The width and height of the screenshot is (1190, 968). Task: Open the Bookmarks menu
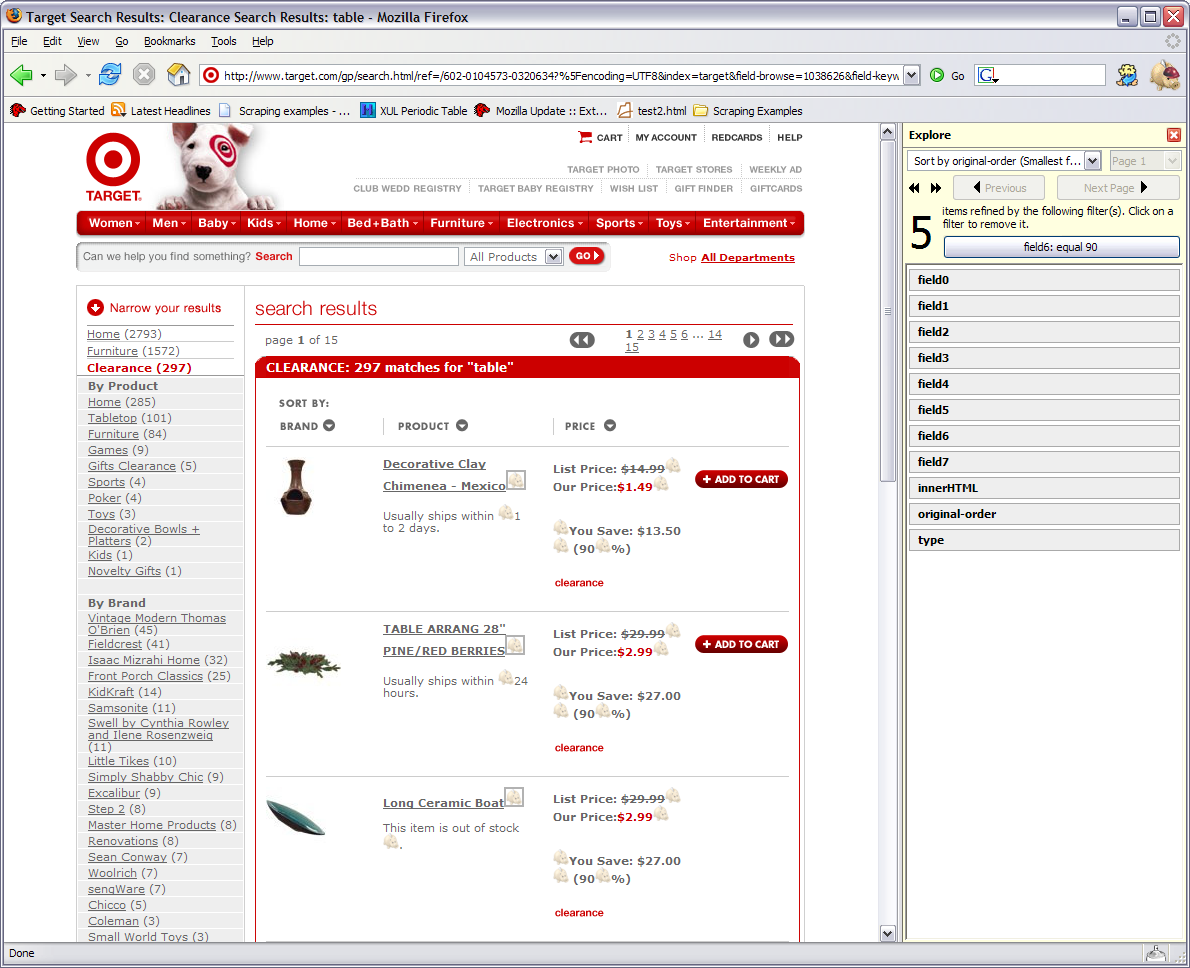pyautogui.click(x=169, y=41)
